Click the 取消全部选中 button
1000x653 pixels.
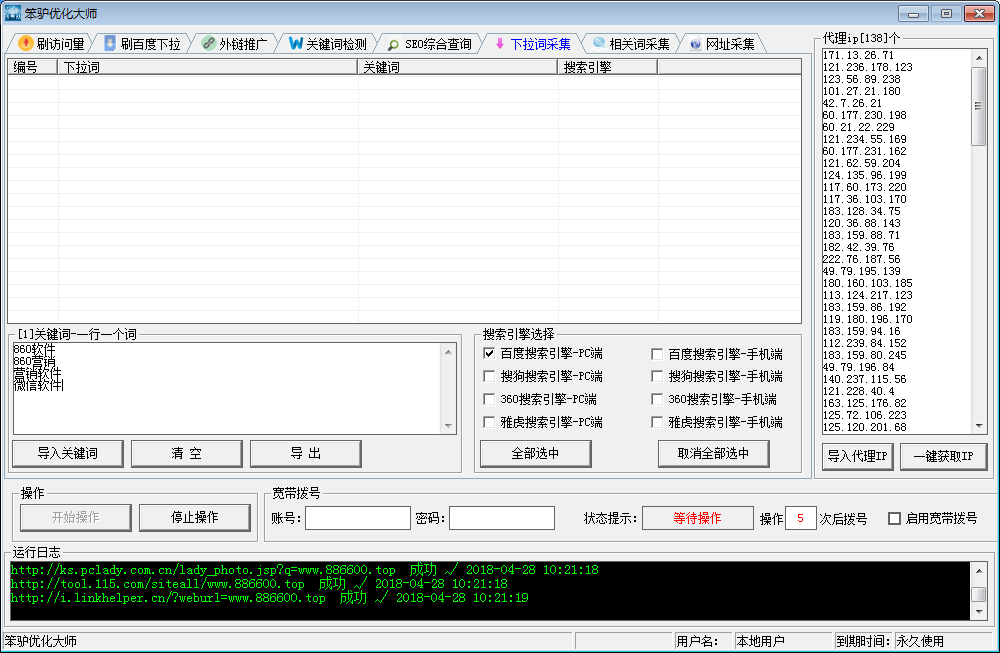coord(713,453)
